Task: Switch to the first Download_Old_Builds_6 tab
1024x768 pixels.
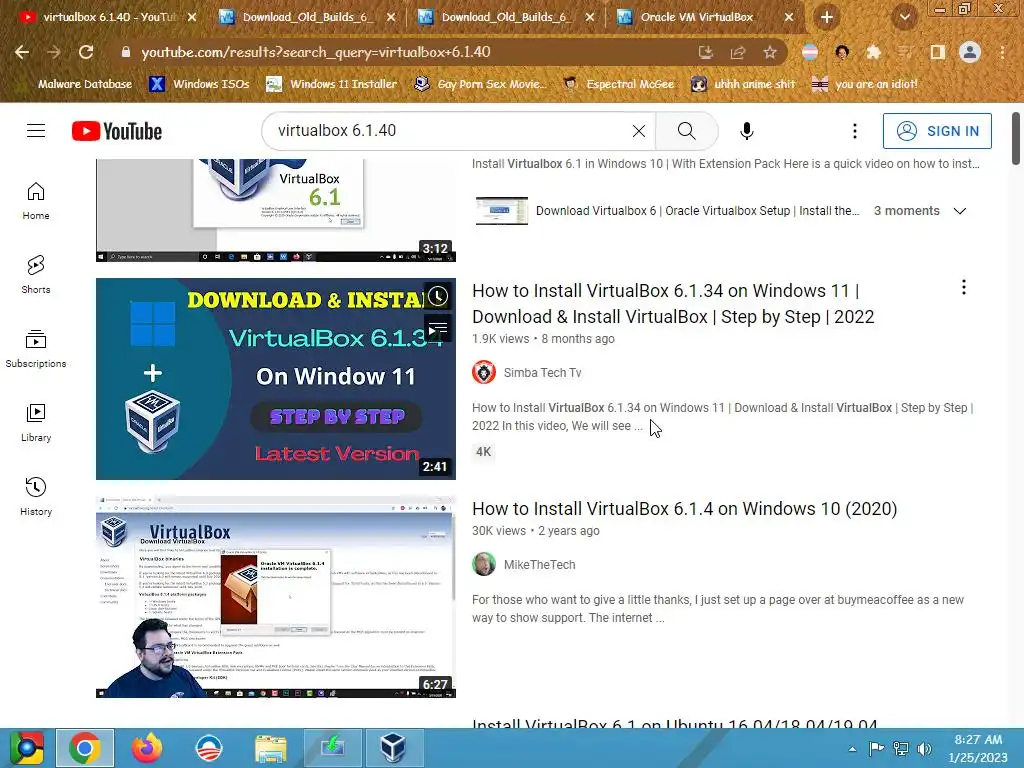Action: (308, 17)
